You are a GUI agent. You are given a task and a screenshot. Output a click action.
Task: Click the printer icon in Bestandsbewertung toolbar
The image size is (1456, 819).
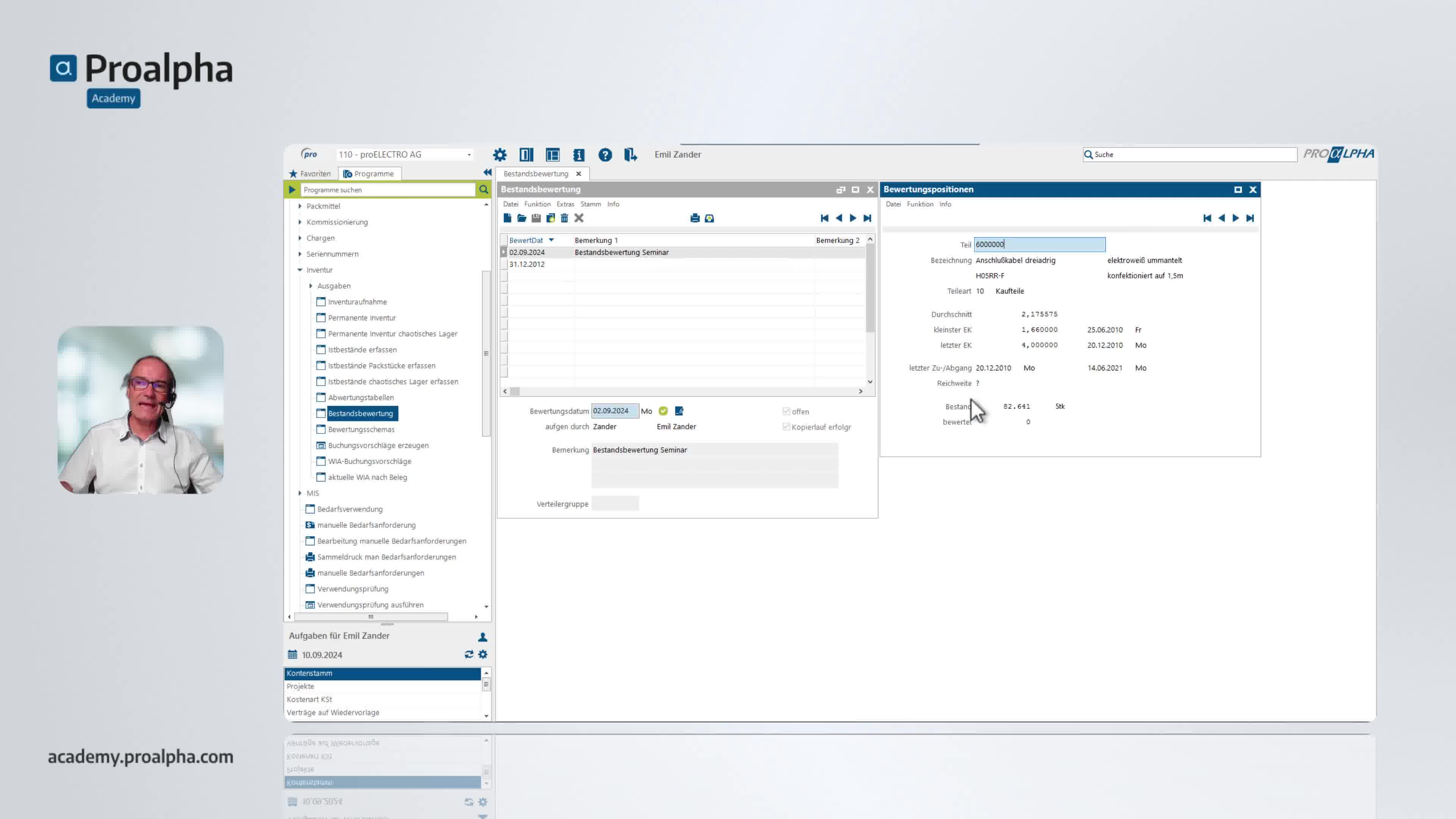[x=695, y=218]
